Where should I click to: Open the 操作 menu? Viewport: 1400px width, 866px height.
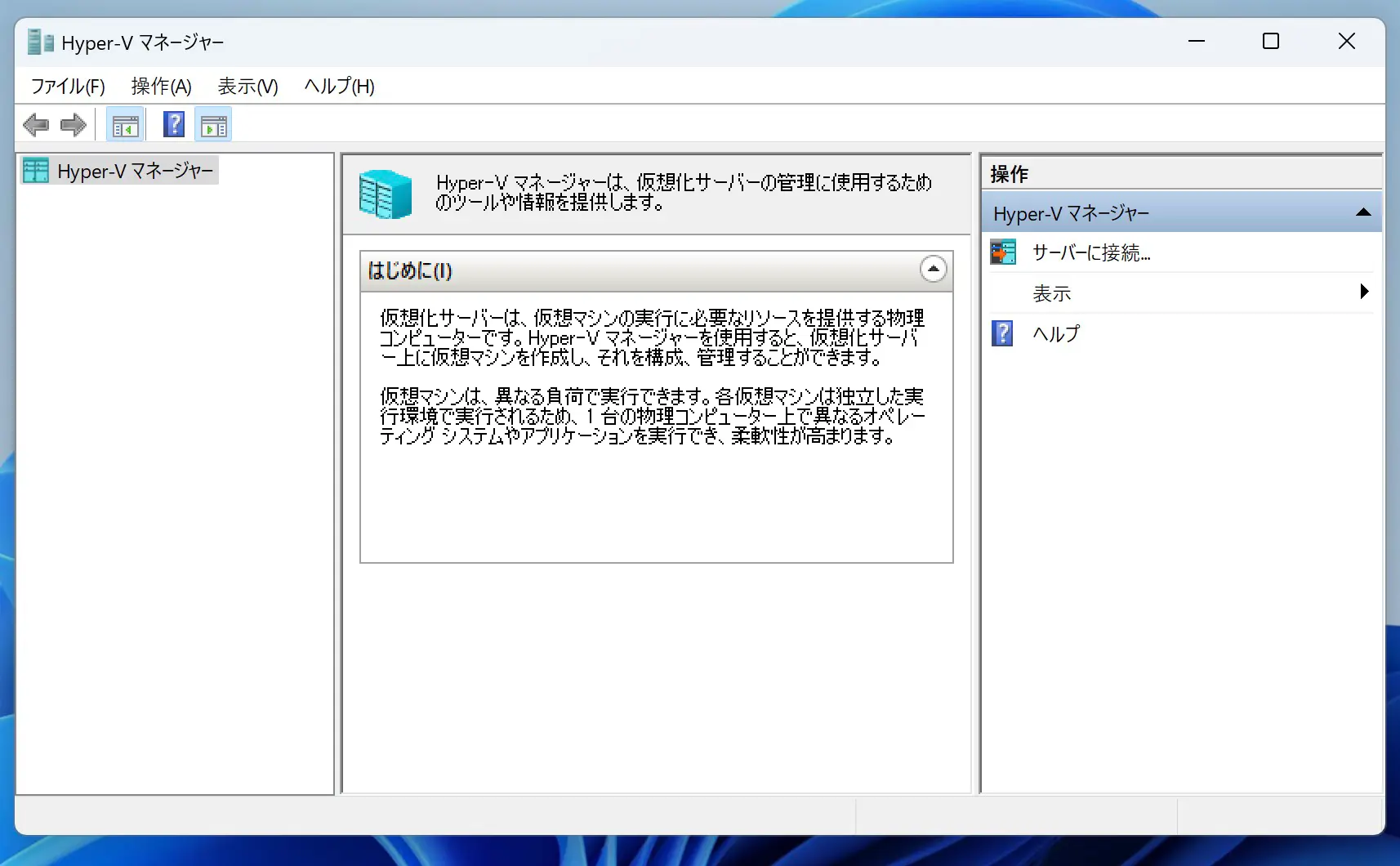tap(161, 86)
